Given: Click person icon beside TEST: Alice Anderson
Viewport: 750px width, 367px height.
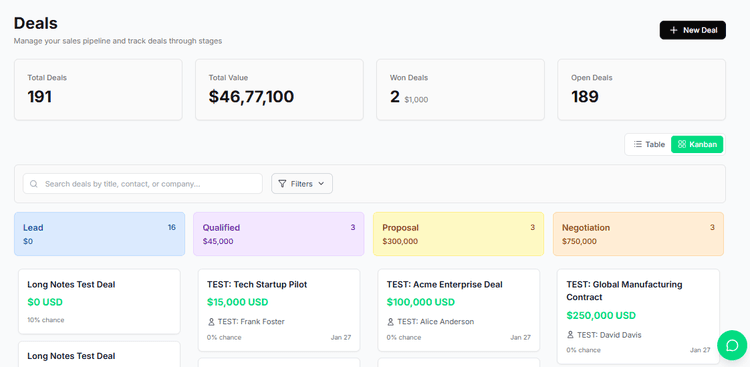Looking at the screenshot, I should [x=391, y=322].
